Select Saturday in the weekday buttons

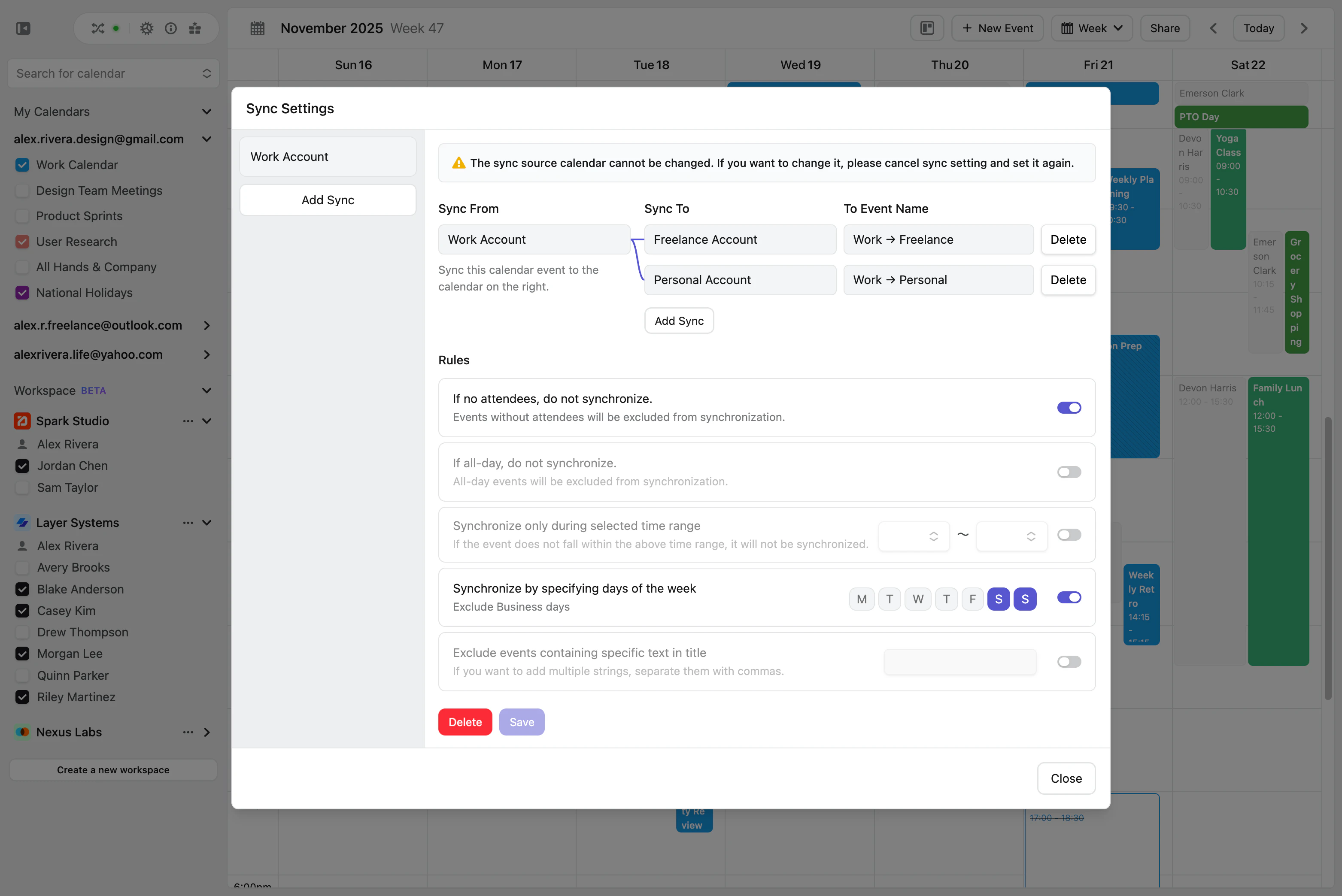pyautogui.click(x=998, y=599)
